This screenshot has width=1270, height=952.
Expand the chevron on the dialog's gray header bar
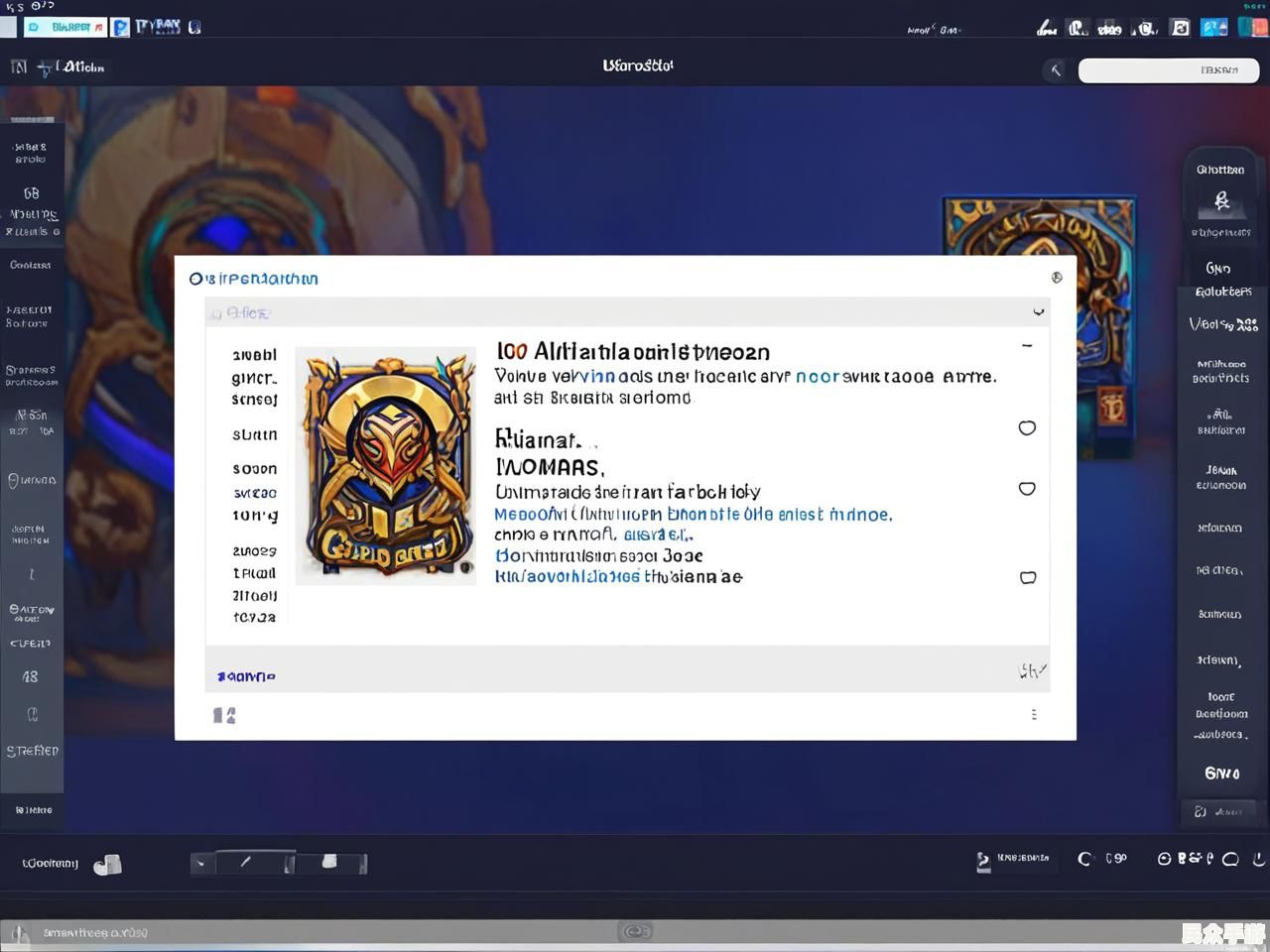(1038, 311)
